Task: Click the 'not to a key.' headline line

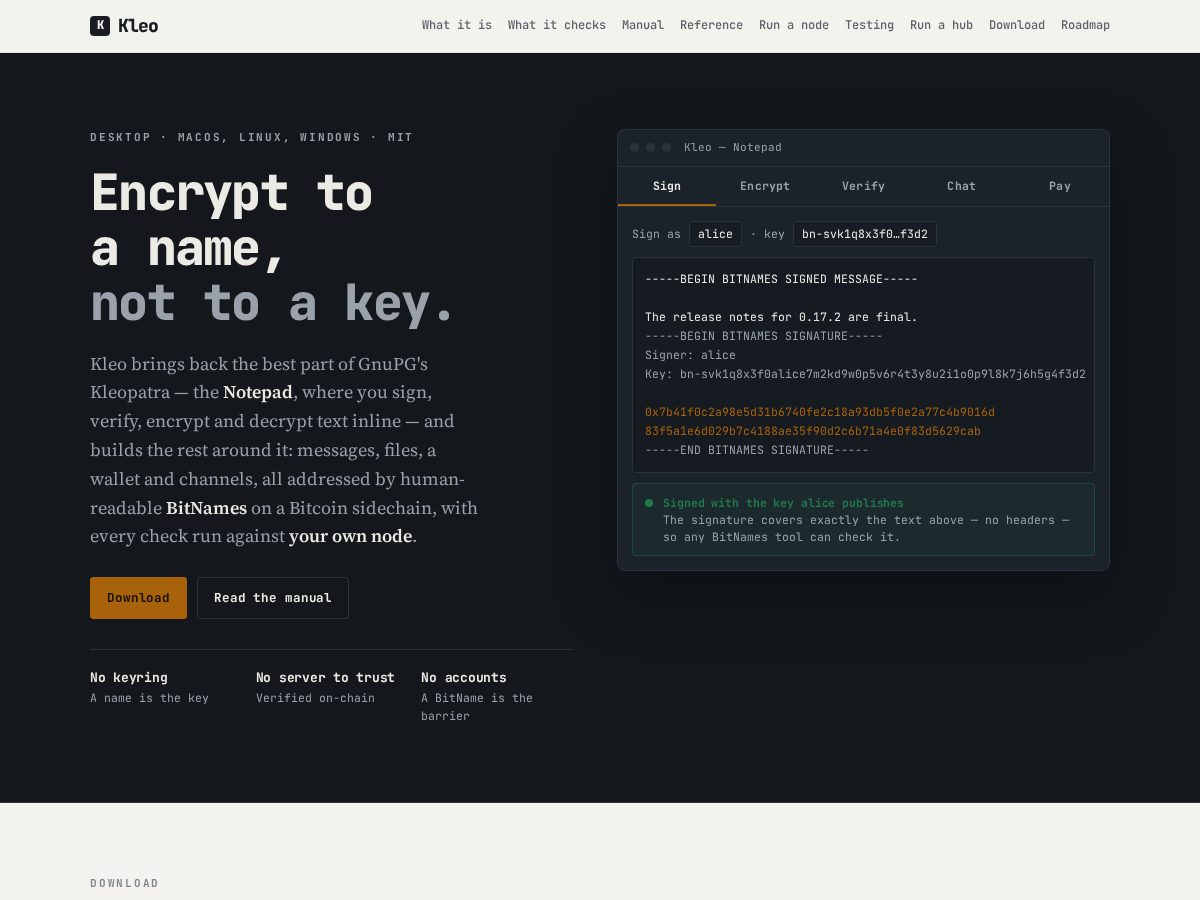Action: coord(272,303)
